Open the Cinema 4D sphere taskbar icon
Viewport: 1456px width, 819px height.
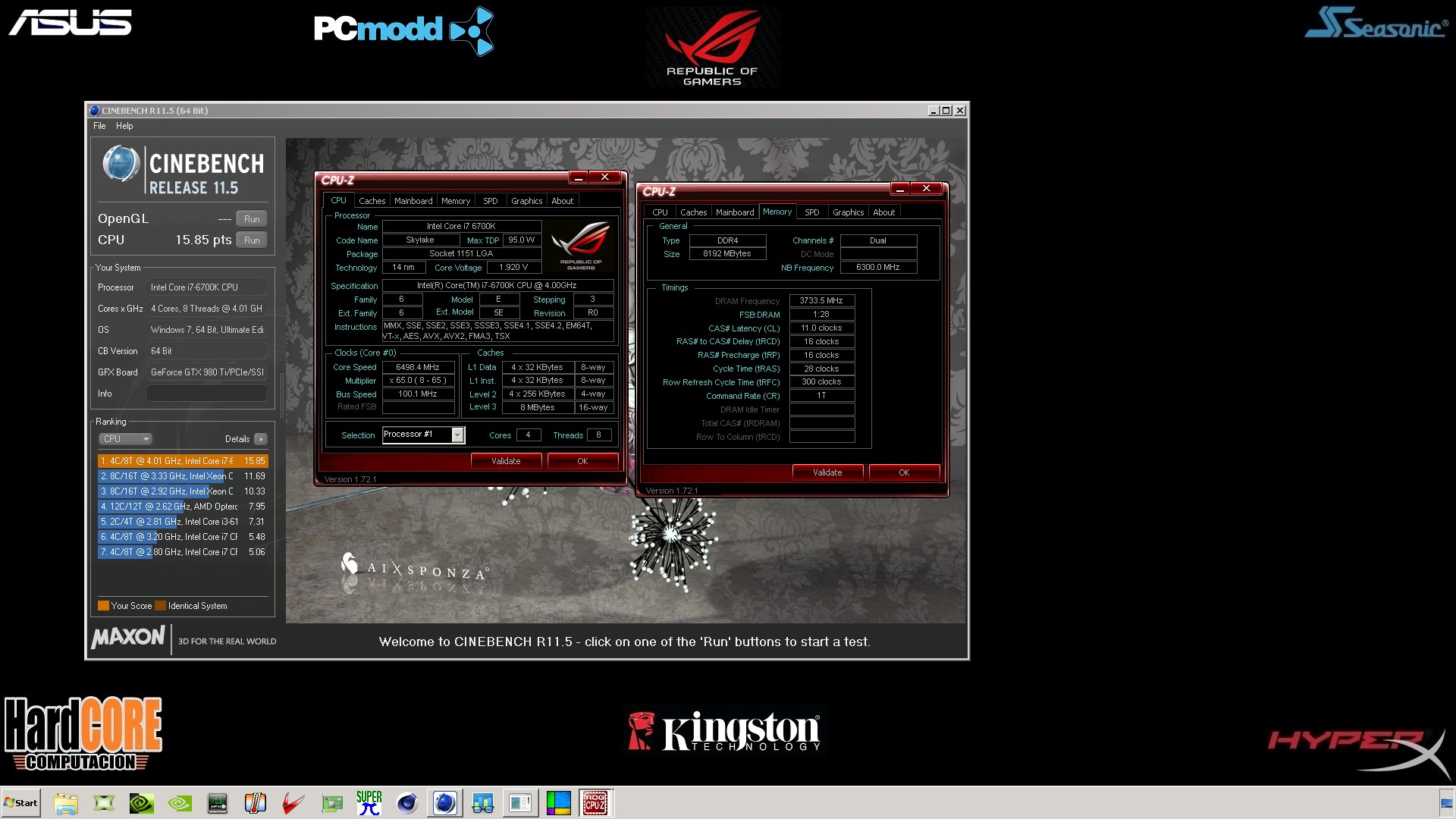(407, 803)
